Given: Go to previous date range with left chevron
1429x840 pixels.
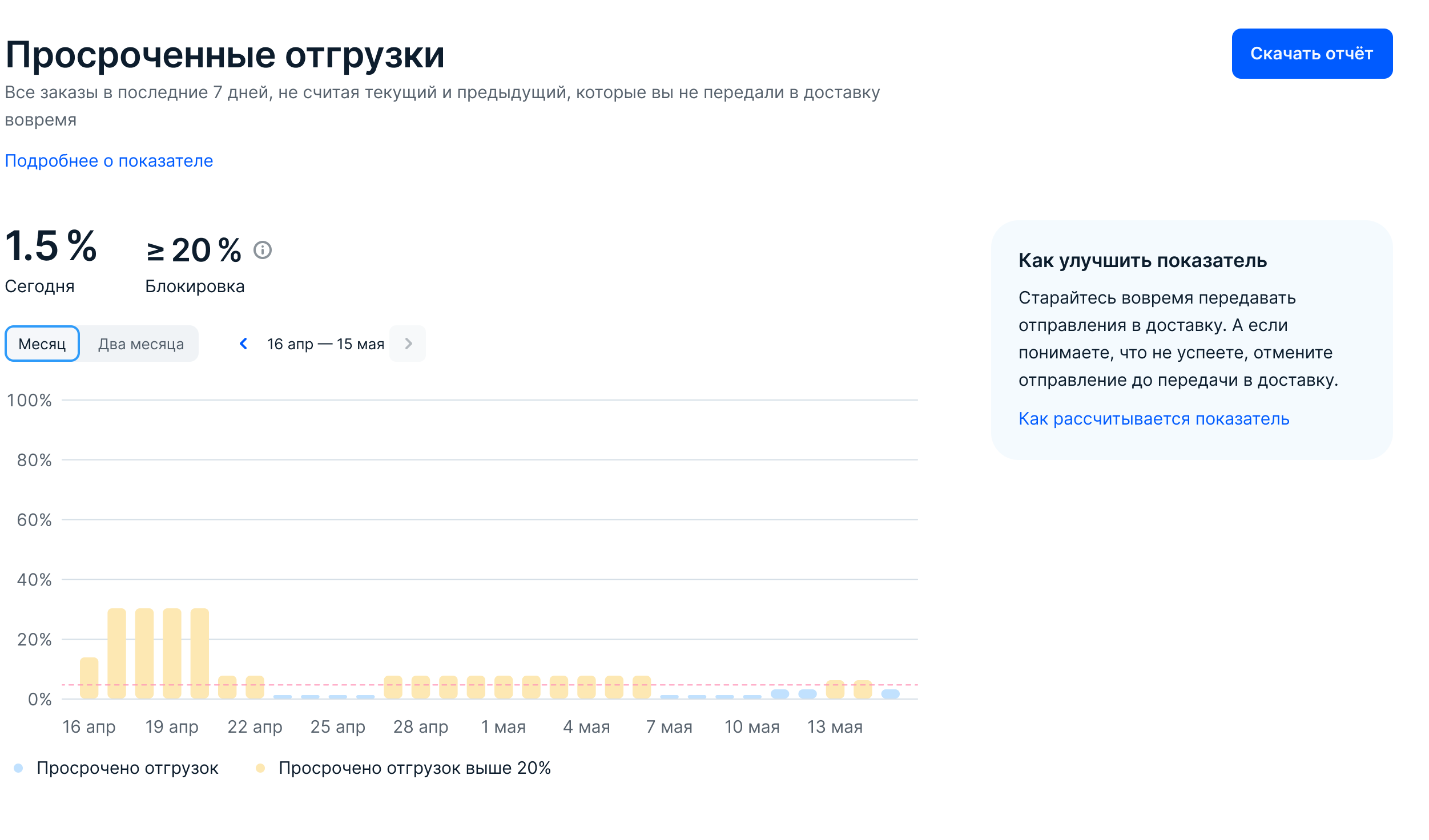Looking at the screenshot, I should click(x=244, y=344).
